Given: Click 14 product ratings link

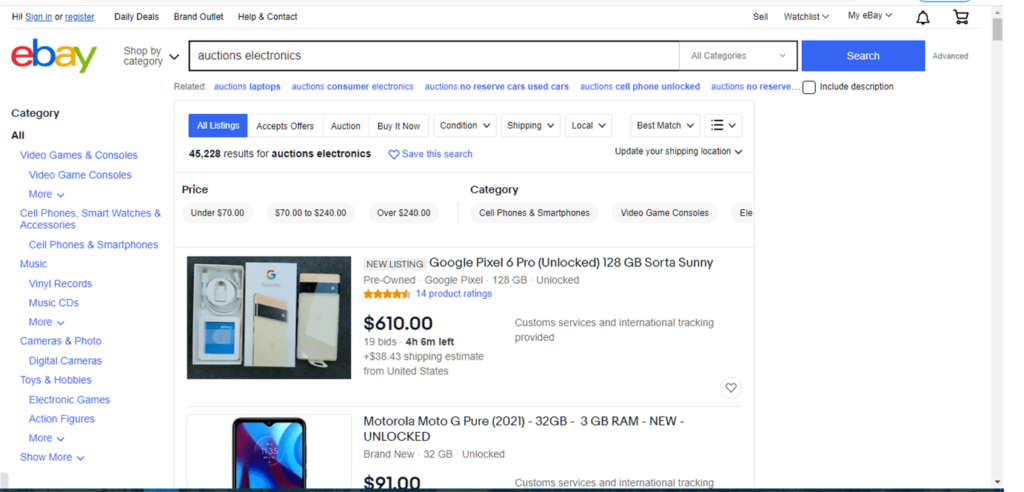Looking at the screenshot, I should click(454, 294).
